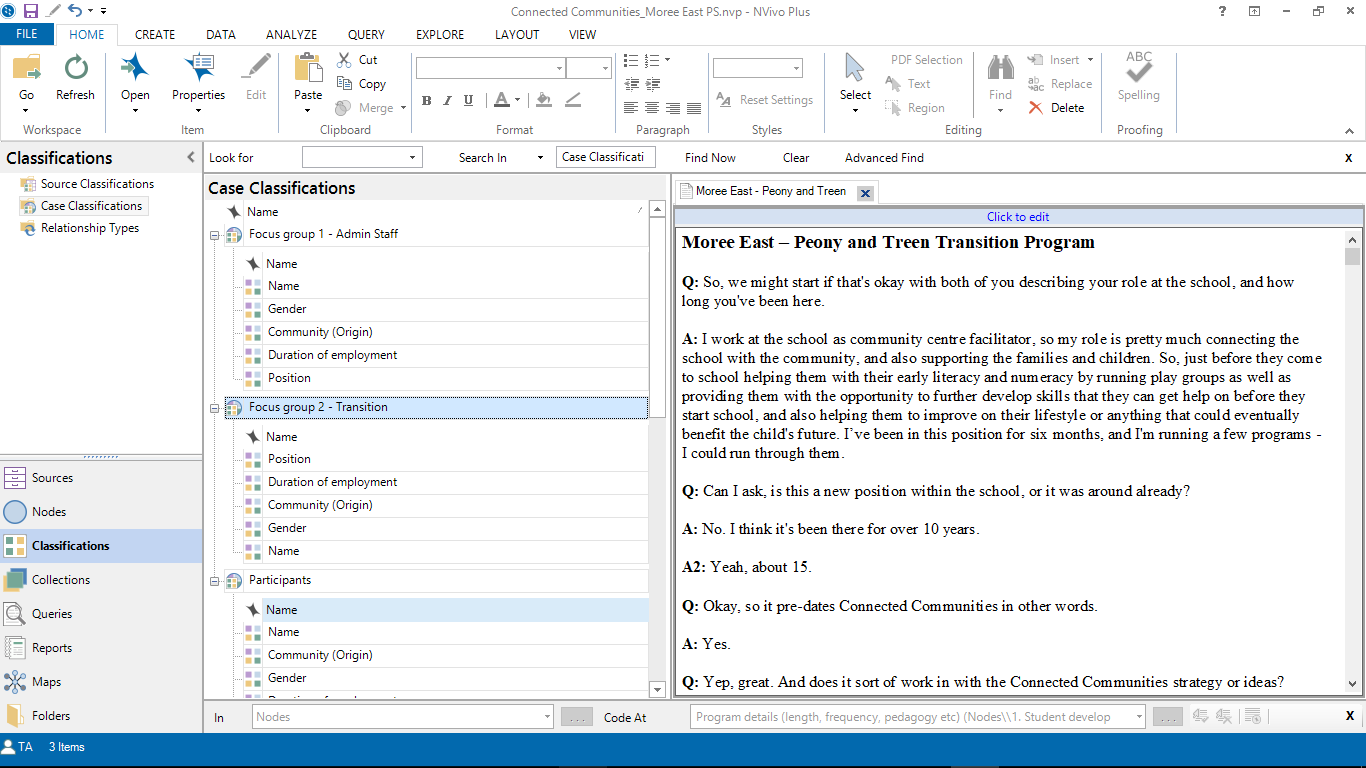Click the fill color paint bucket
1366x768 pixels.
[543, 100]
